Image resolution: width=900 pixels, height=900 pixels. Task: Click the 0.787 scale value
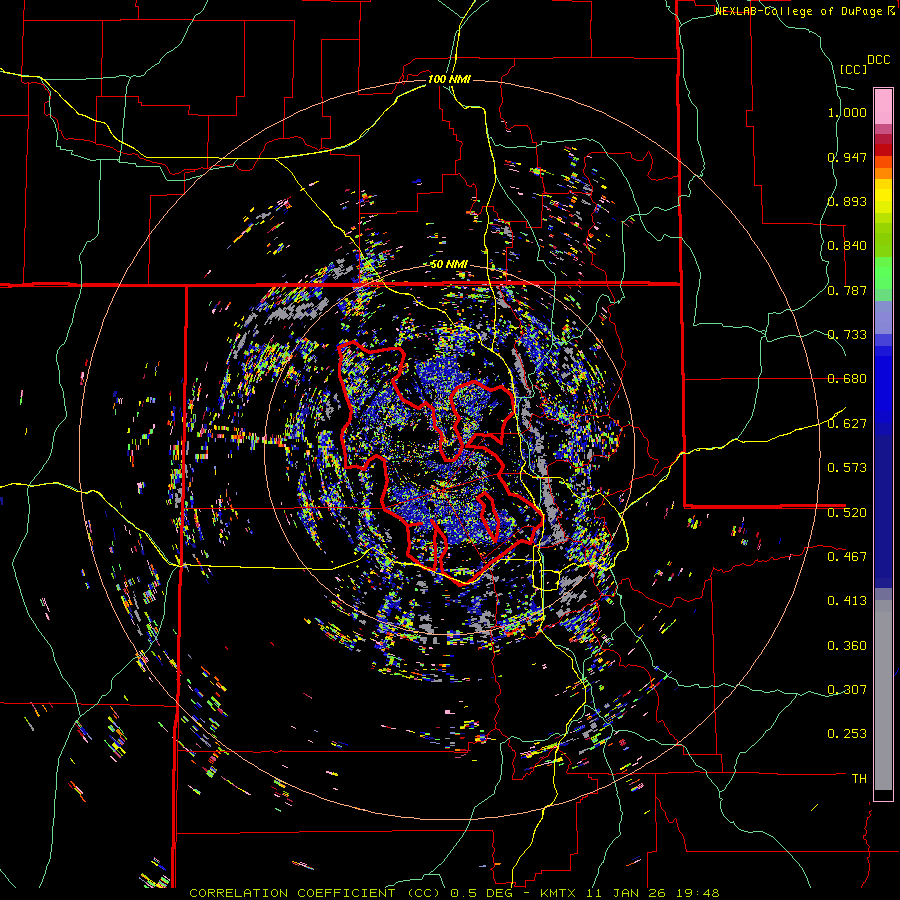pos(847,290)
